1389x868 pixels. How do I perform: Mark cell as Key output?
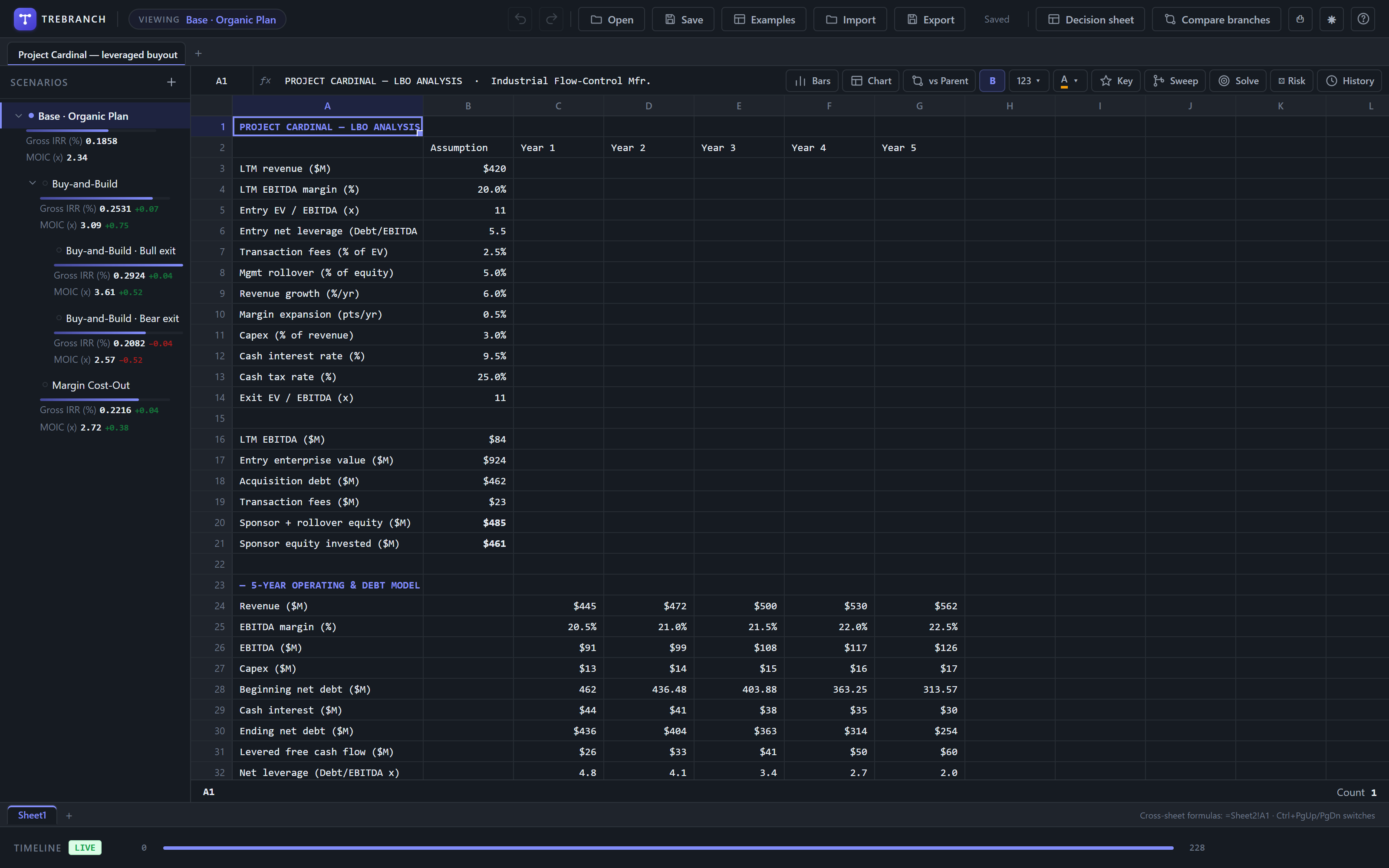[1116, 81]
